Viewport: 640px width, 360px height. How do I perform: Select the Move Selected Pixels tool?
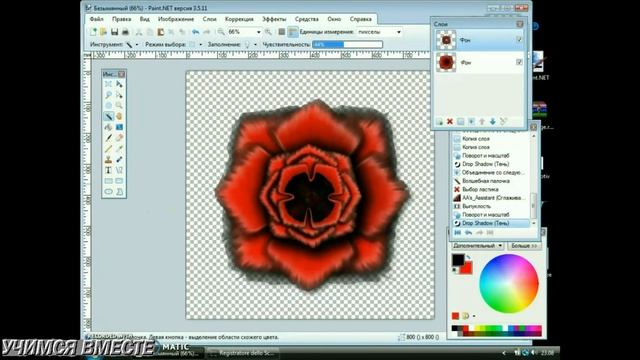tap(119, 84)
